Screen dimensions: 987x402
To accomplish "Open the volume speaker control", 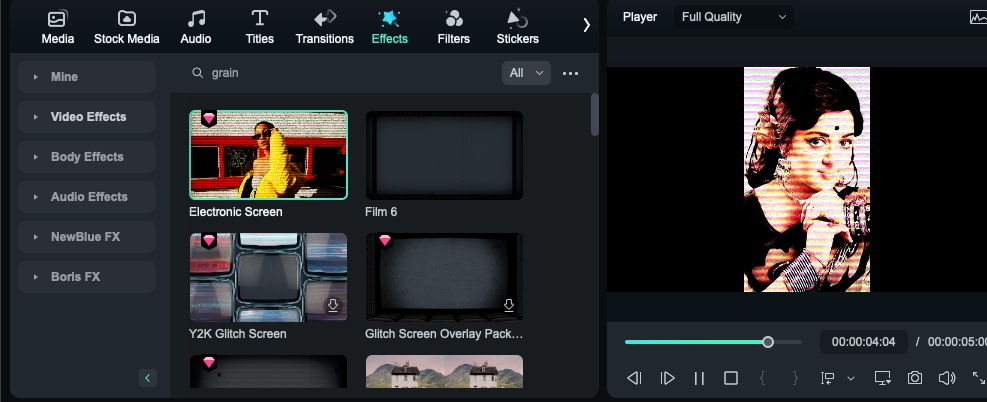I will pos(947,378).
